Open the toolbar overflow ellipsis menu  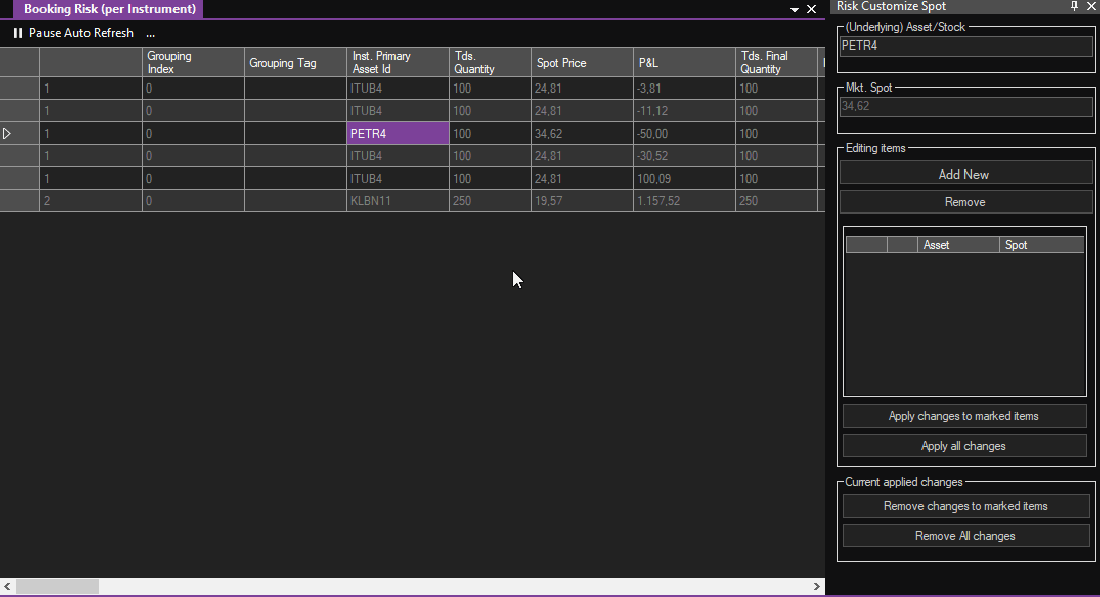(x=151, y=33)
